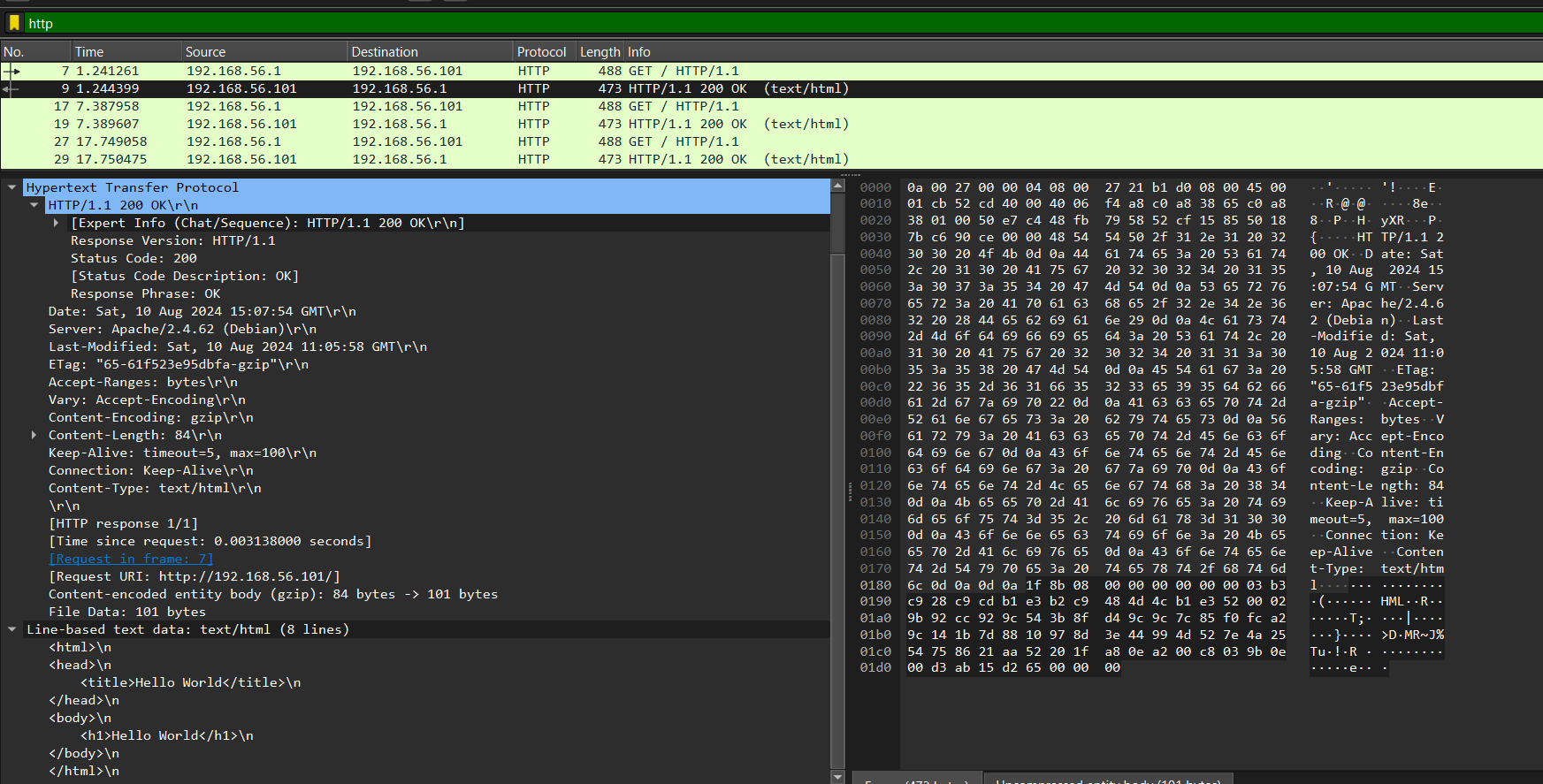Select the HTTP response 1/1 row
1543x784 pixels.
416,523
